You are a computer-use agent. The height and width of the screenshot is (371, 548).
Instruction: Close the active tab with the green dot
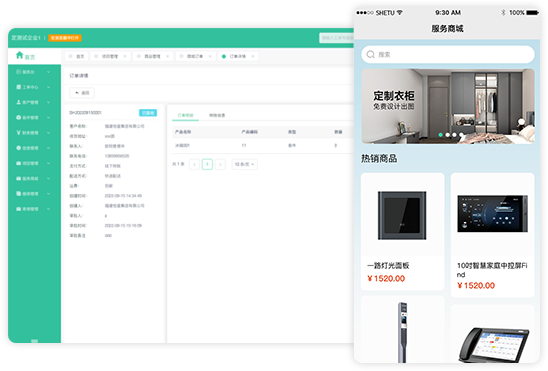click(253, 56)
